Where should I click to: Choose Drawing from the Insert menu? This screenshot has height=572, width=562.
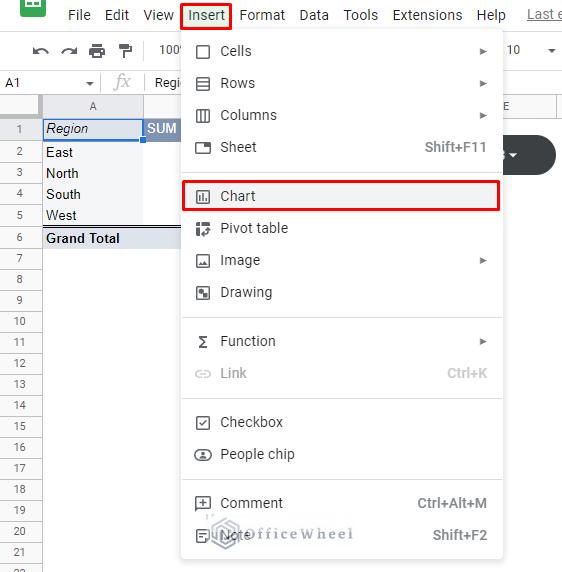pyautogui.click(x=342, y=293)
